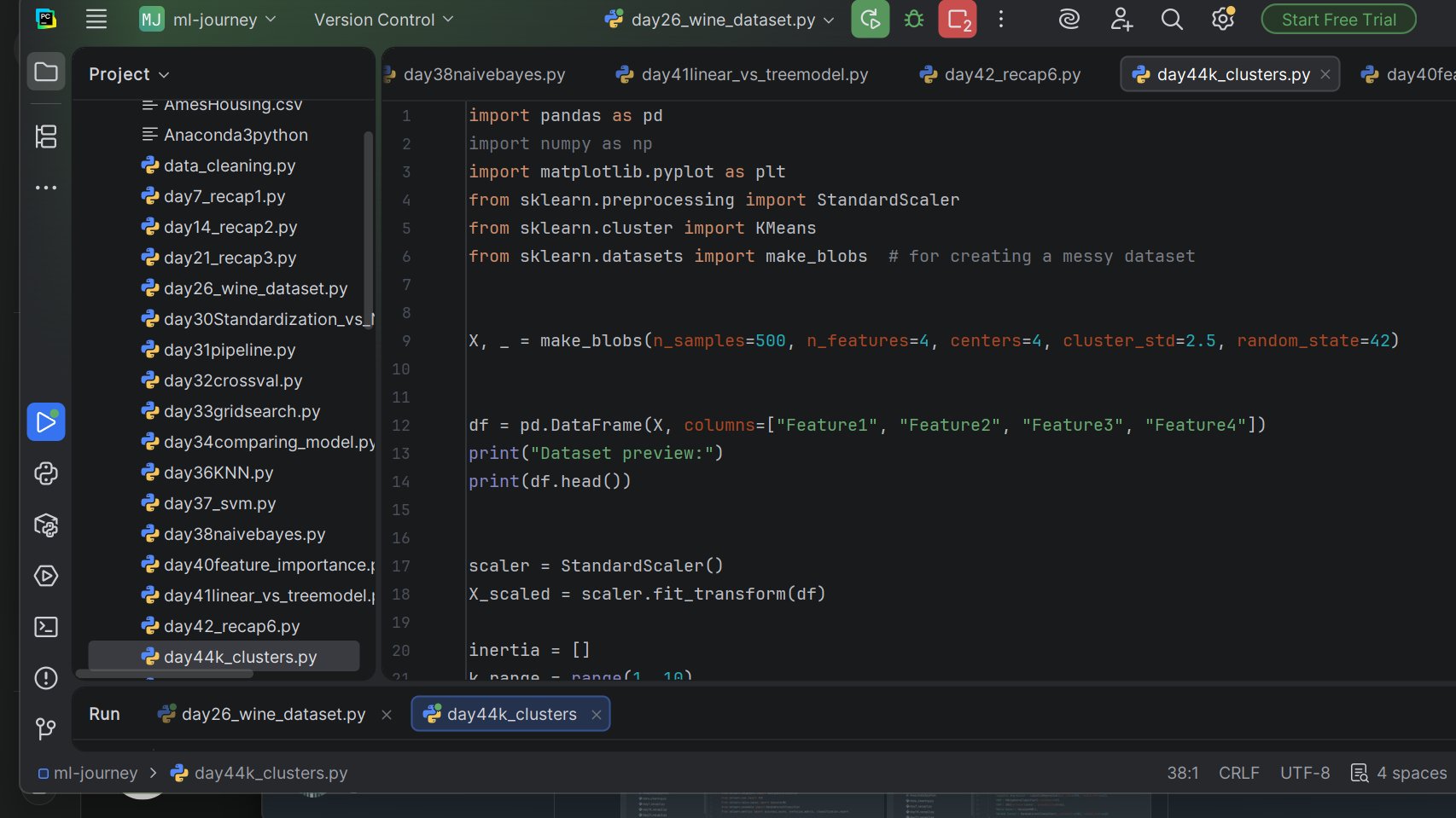Click the Debug bug icon

pos(914,20)
